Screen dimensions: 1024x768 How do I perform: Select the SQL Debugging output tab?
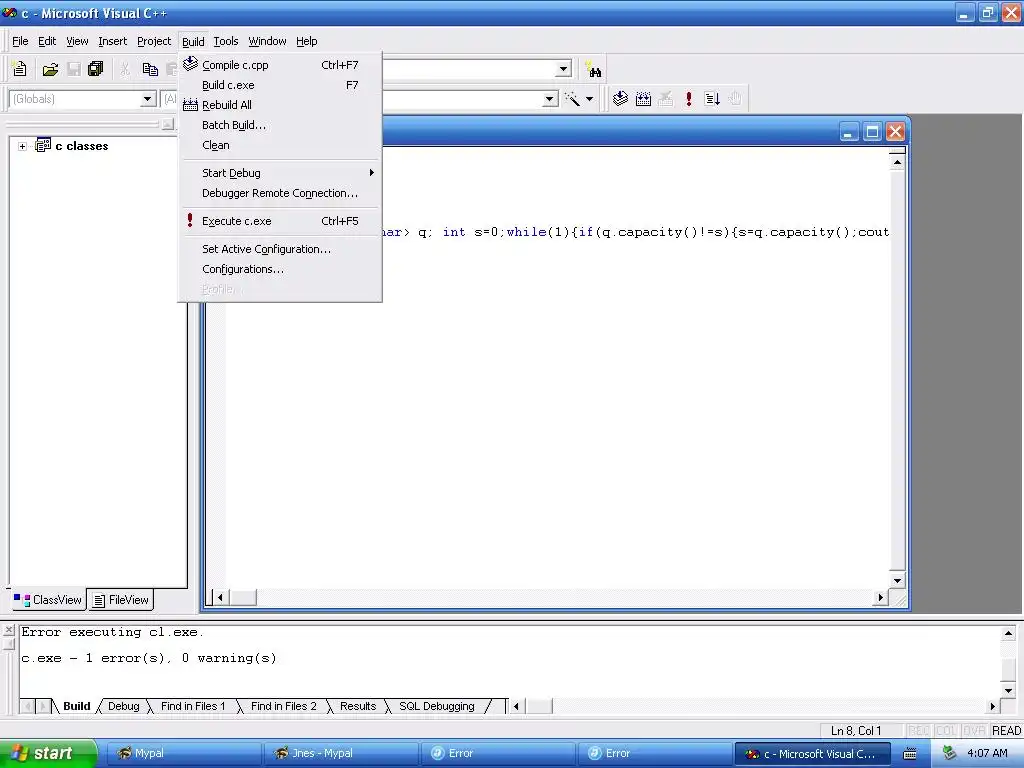coord(437,706)
